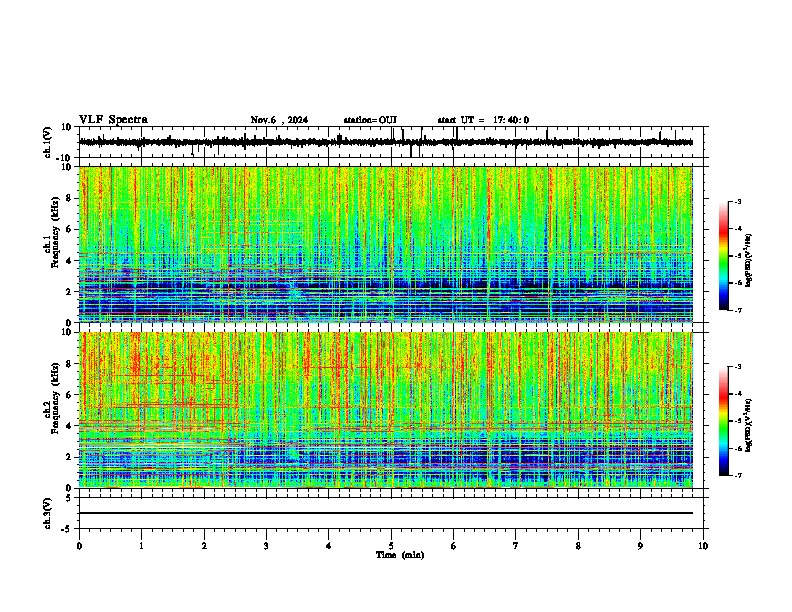Click the 'station=OUJ' label
Viewport: 792px width, 612px height.
[x=370, y=120]
